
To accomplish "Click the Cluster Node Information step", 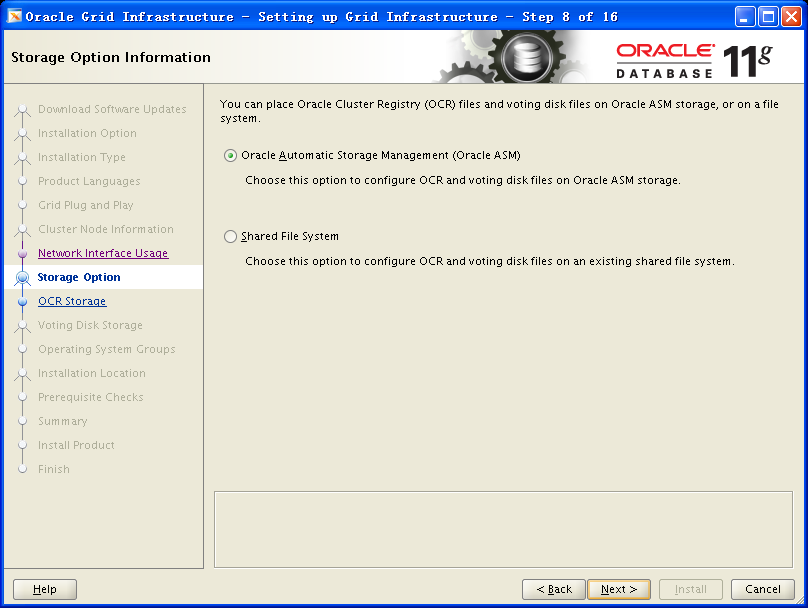I will point(106,229).
